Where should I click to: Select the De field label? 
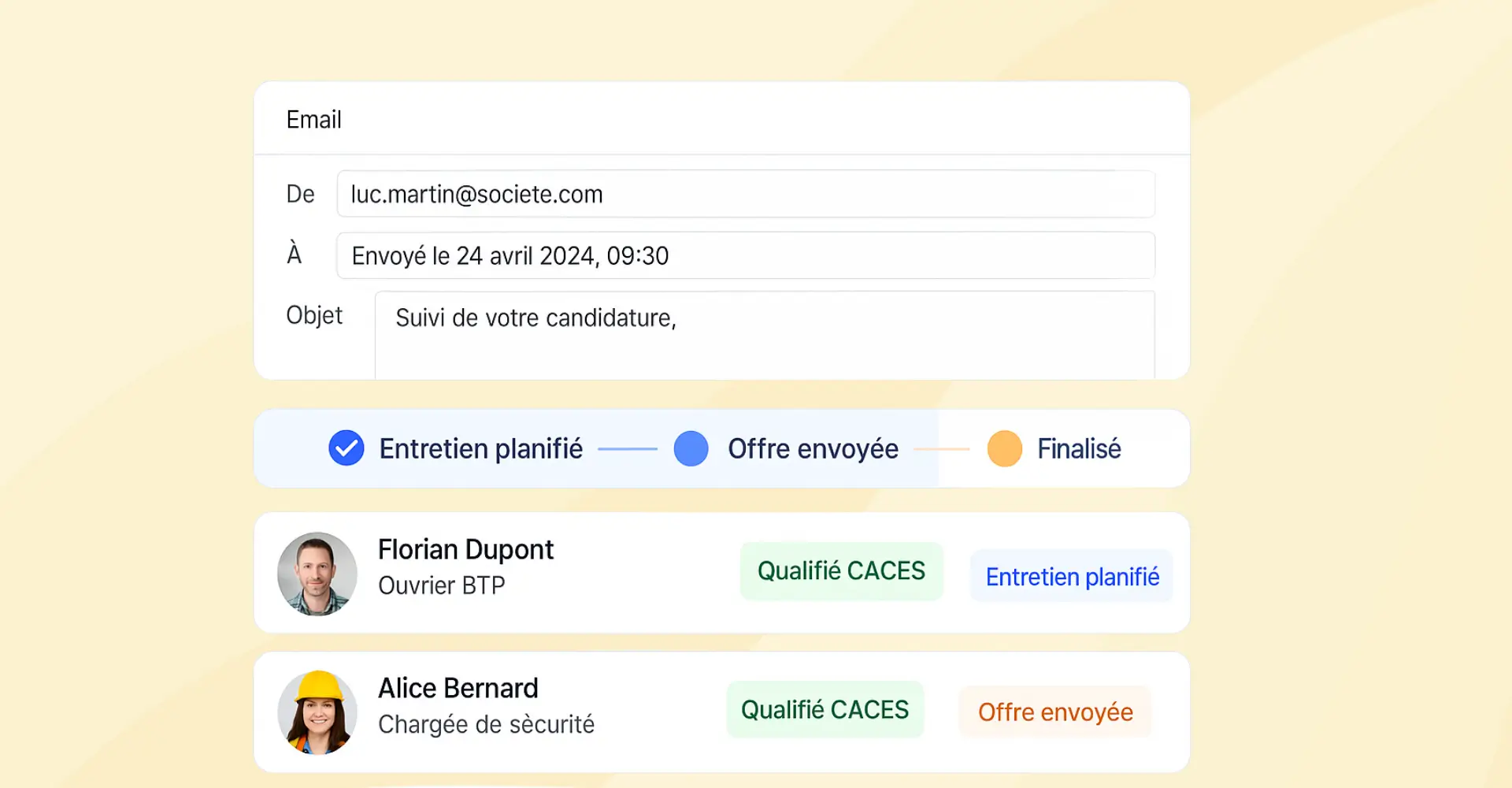pos(300,194)
